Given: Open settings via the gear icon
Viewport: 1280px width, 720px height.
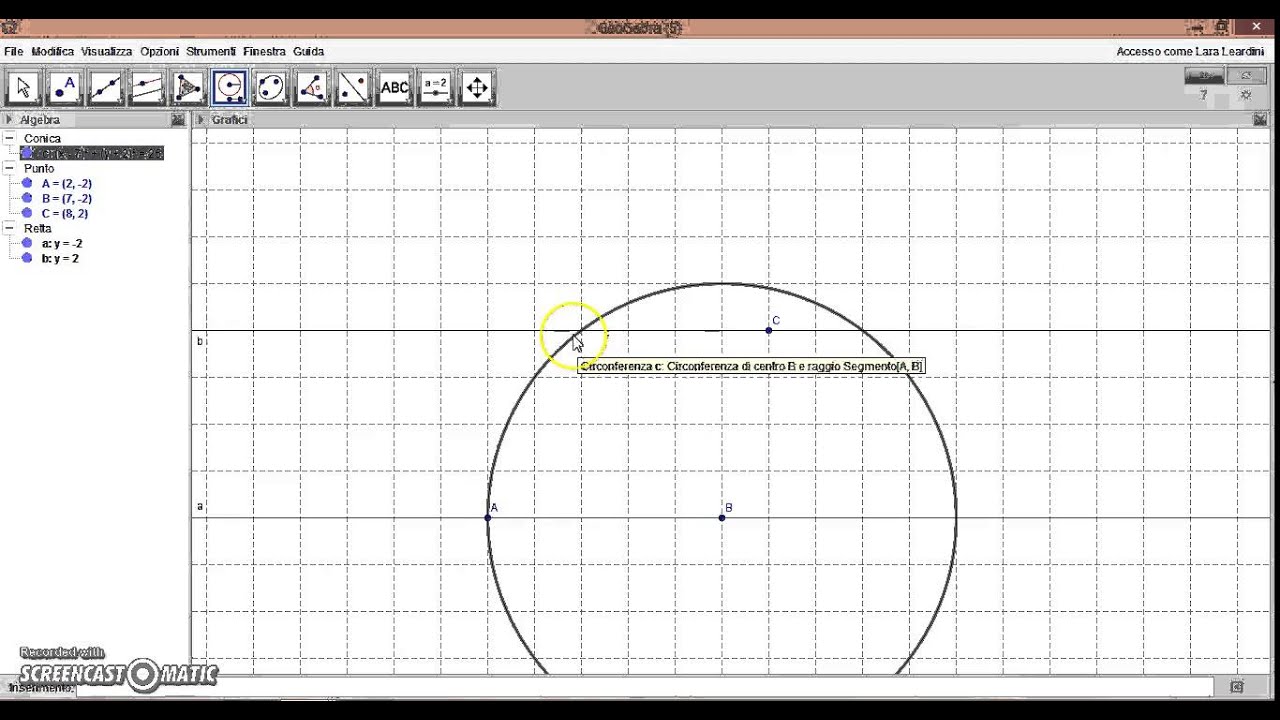Looking at the screenshot, I should pos(1245,96).
